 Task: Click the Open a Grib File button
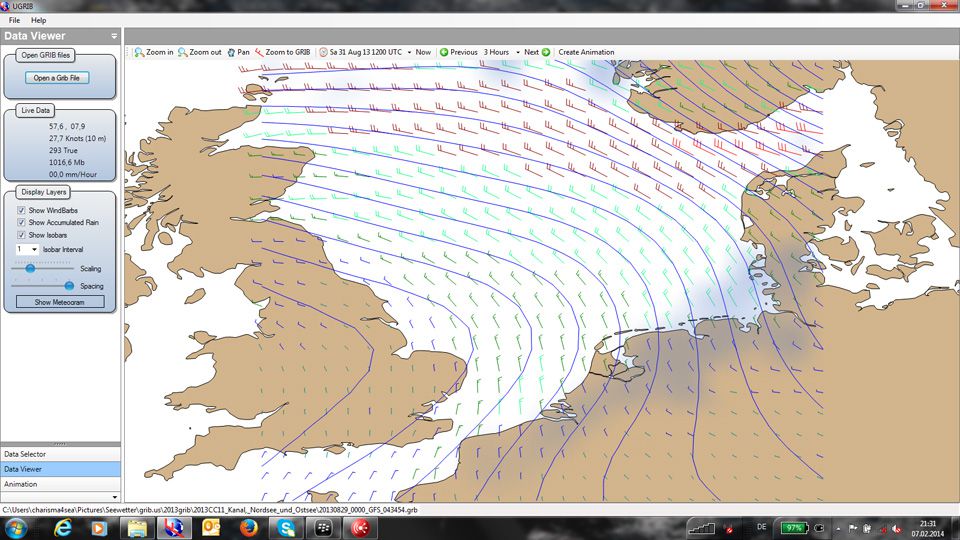57,78
